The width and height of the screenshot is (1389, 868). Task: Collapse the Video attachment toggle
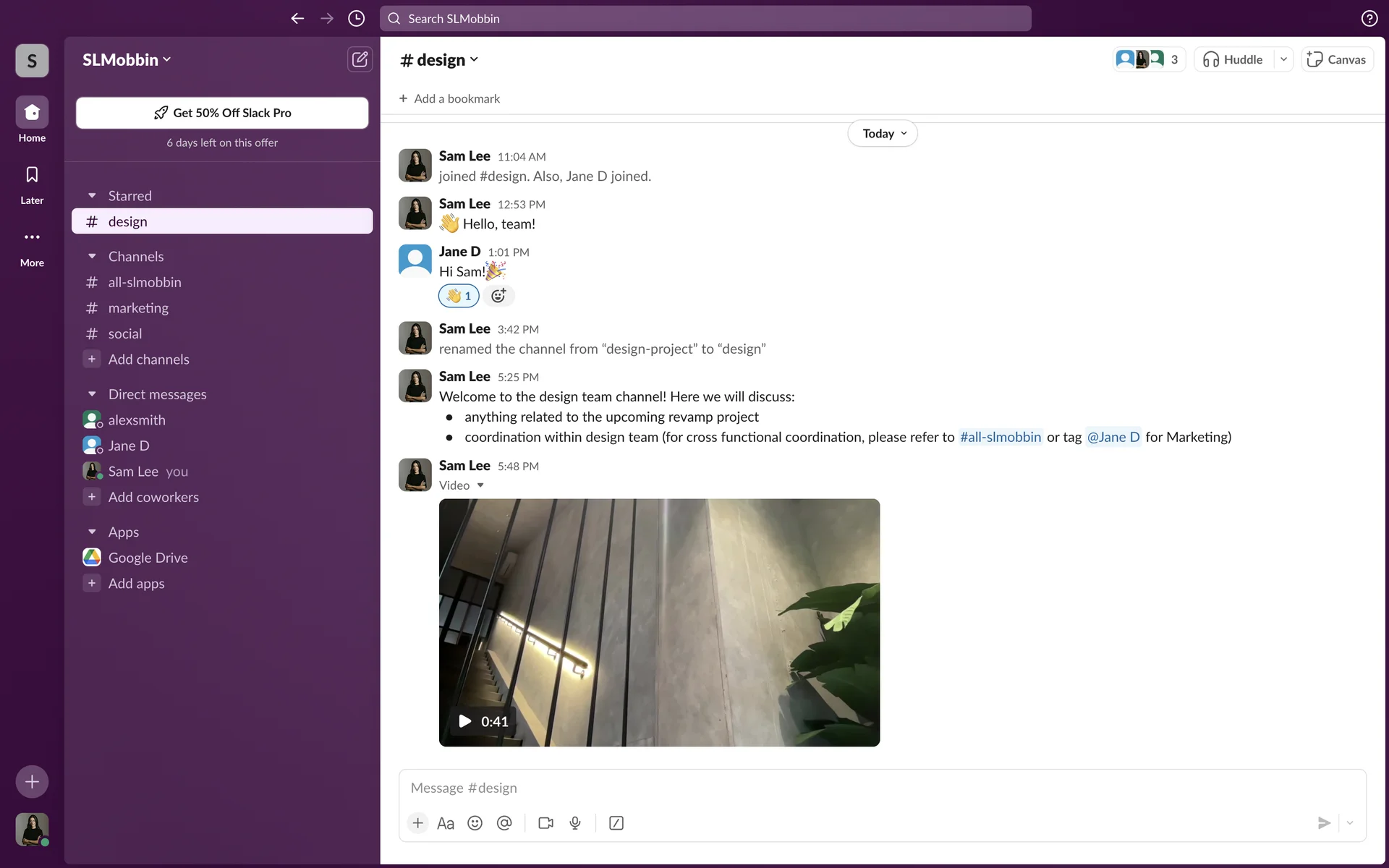coord(480,485)
